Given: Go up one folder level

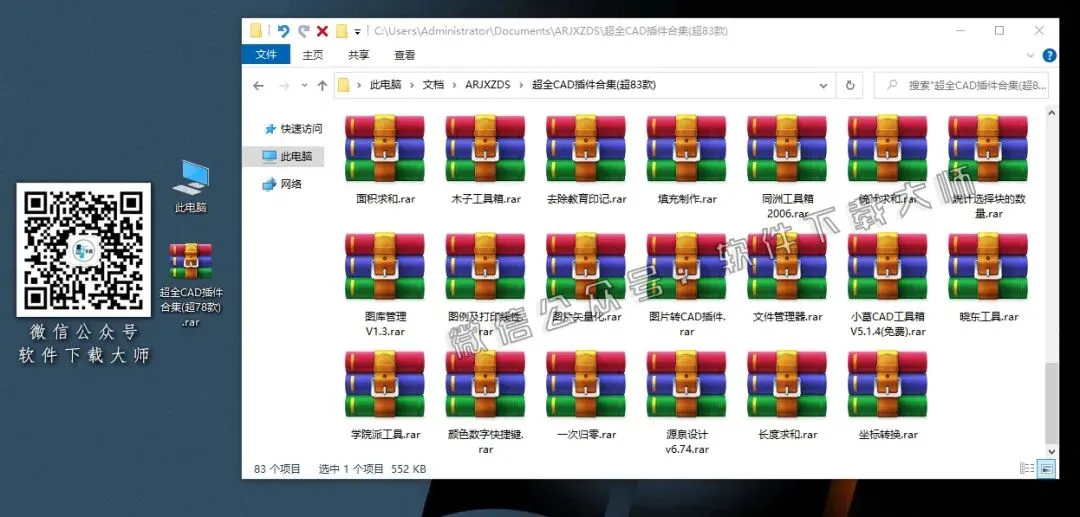Looking at the screenshot, I should pyautogui.click(x=322, y=85).
